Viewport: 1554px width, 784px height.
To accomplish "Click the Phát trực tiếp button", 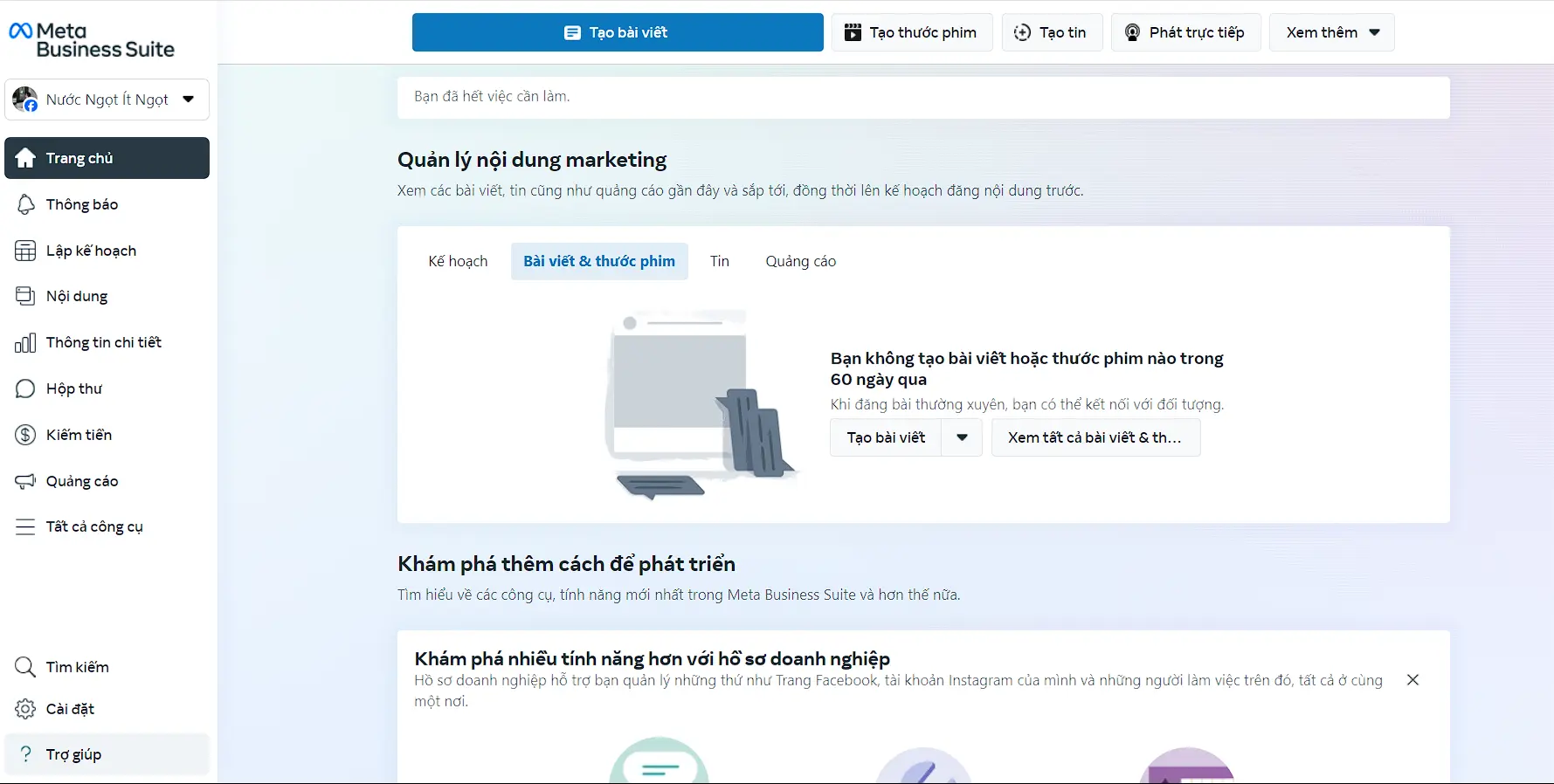I will coord(1185,32).
